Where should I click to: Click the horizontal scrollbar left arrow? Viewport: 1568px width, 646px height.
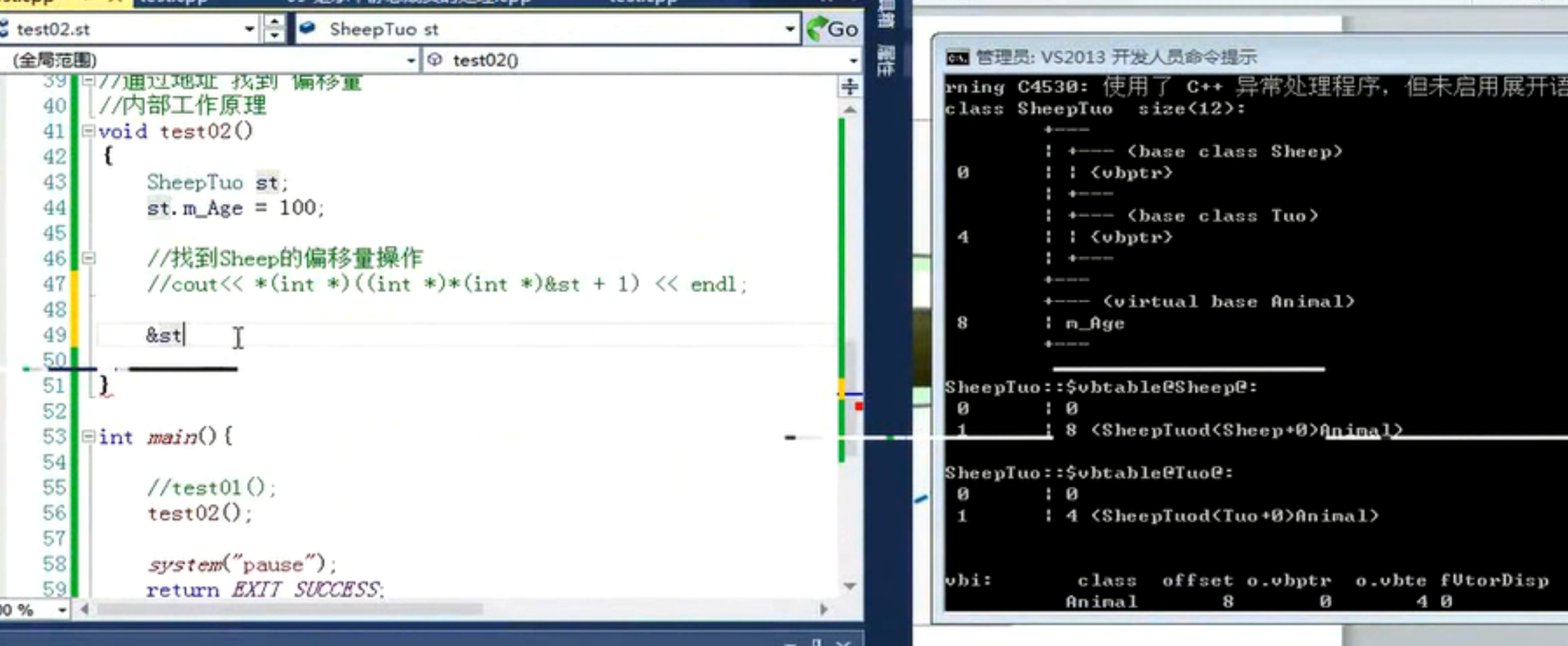tap(84, 609)
